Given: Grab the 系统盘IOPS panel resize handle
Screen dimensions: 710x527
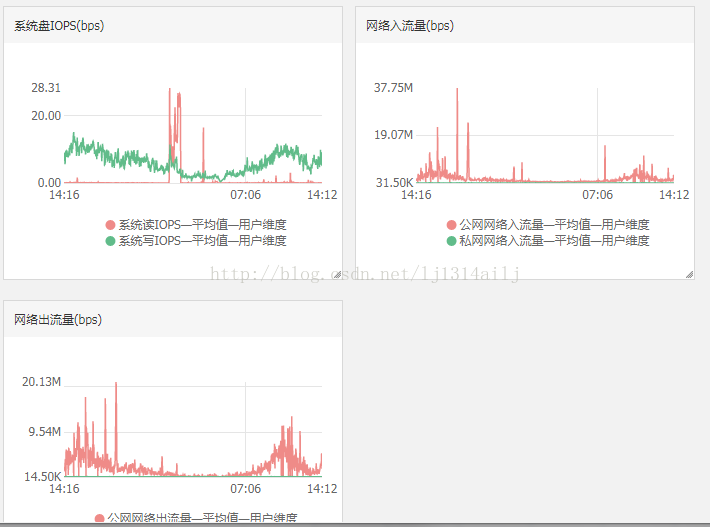Looking at the screenshot, I should pos(336,274).
